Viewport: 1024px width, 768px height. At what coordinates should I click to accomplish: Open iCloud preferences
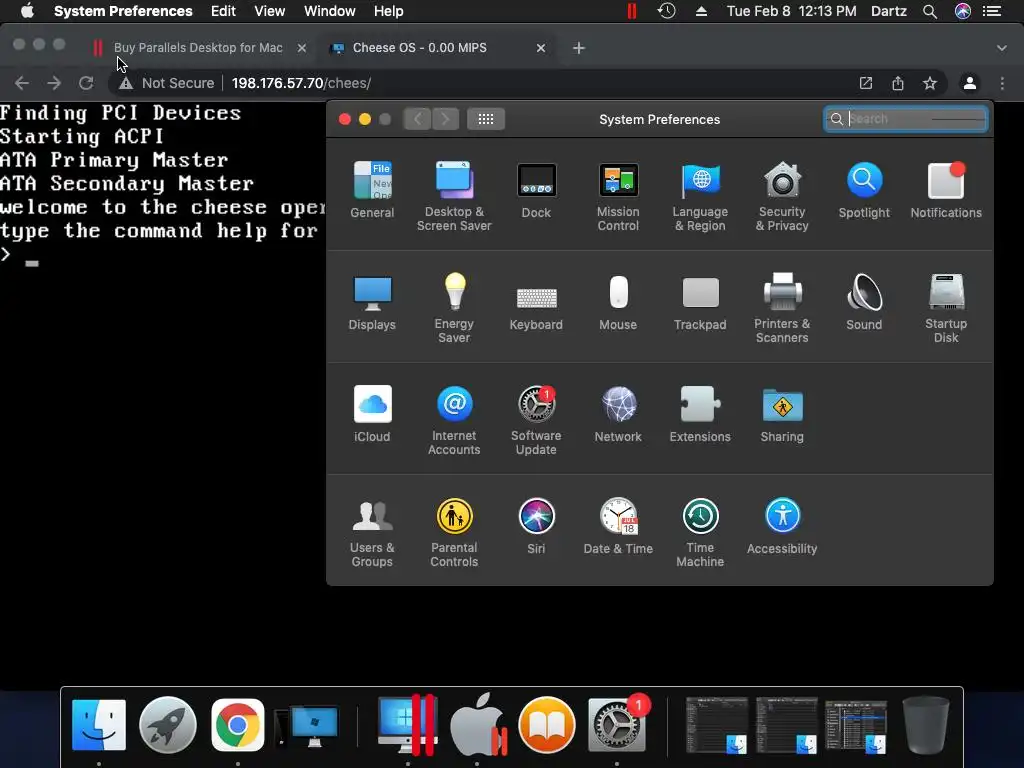[x=372, y=414]
